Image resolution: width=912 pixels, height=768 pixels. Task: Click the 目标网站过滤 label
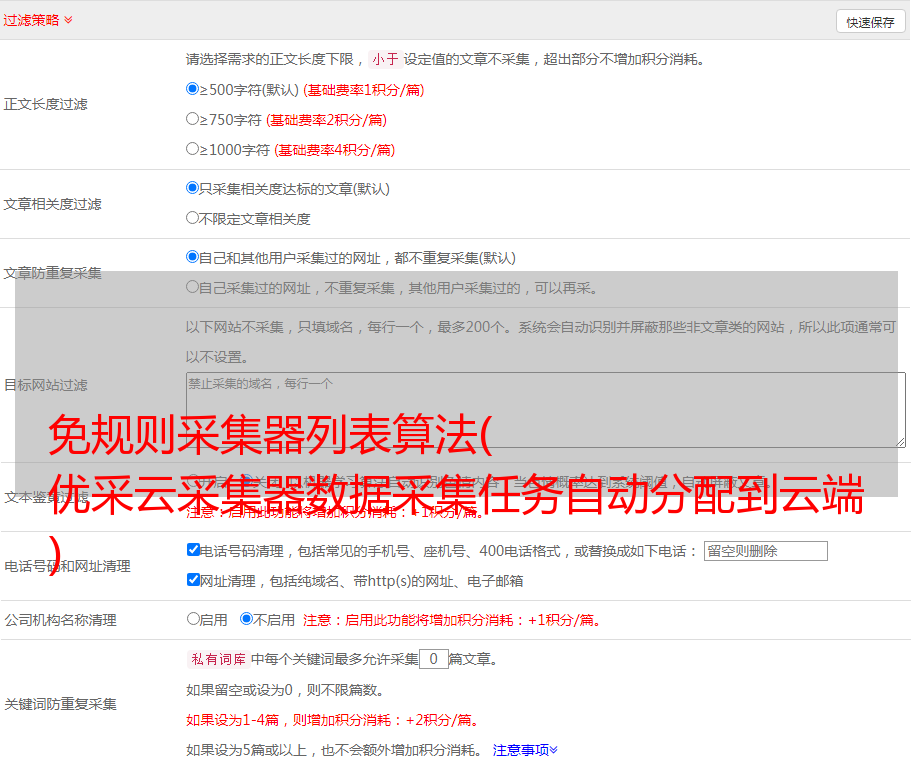pyautogui.click(x=45, y=385)
